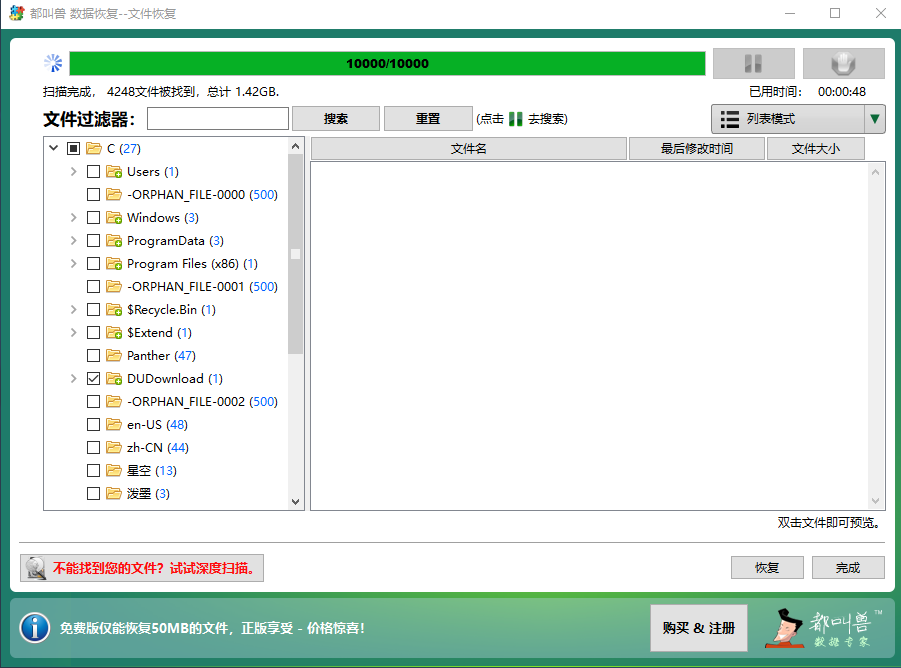Click the 星空 folder icon
Image resolution: width=901 pixels, height=668 pixels.
pyautogui.click(x=114, y=470)
